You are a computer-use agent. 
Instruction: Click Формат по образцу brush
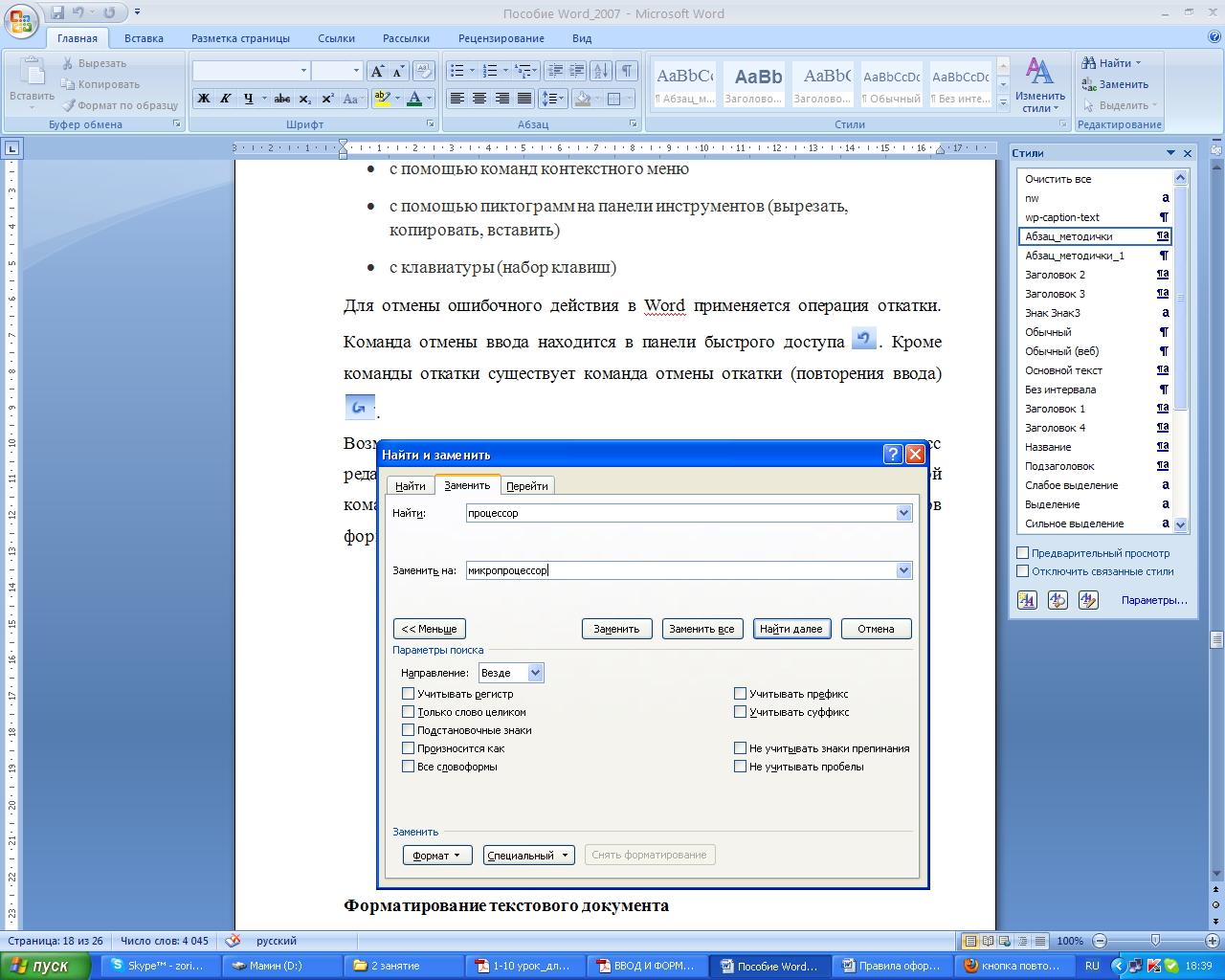[x=121, y=105]
